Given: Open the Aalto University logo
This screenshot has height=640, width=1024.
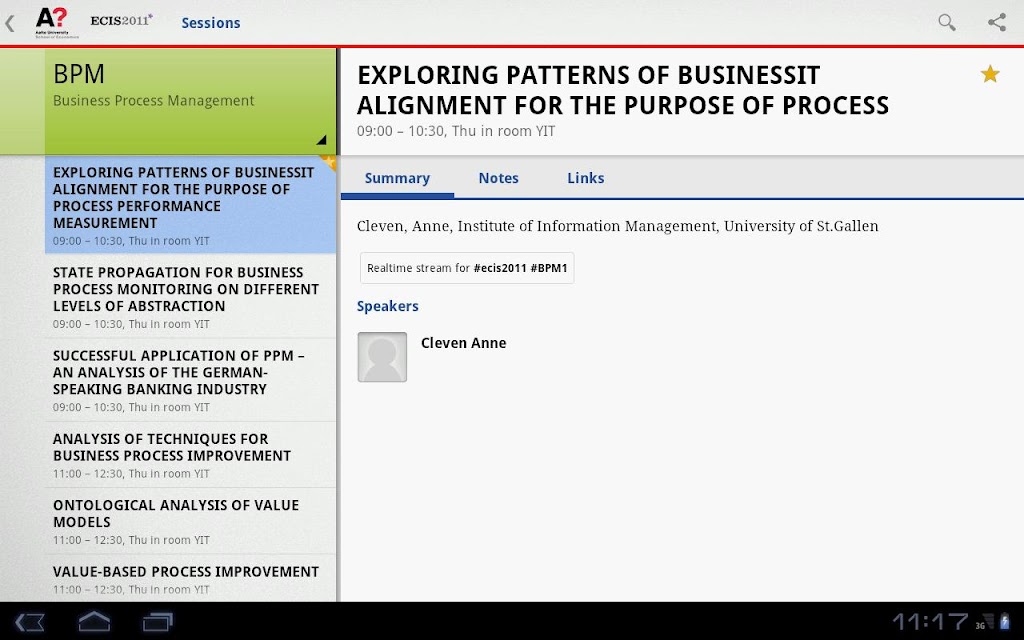Looking at the screenshot, I should (52, 21).
